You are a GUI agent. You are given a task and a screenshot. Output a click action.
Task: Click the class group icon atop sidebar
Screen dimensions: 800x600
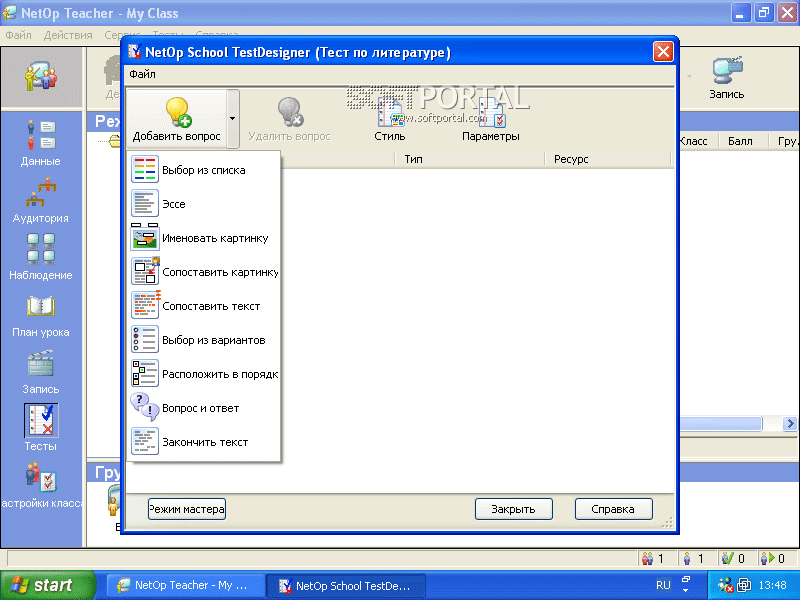(x=41, y=77)
